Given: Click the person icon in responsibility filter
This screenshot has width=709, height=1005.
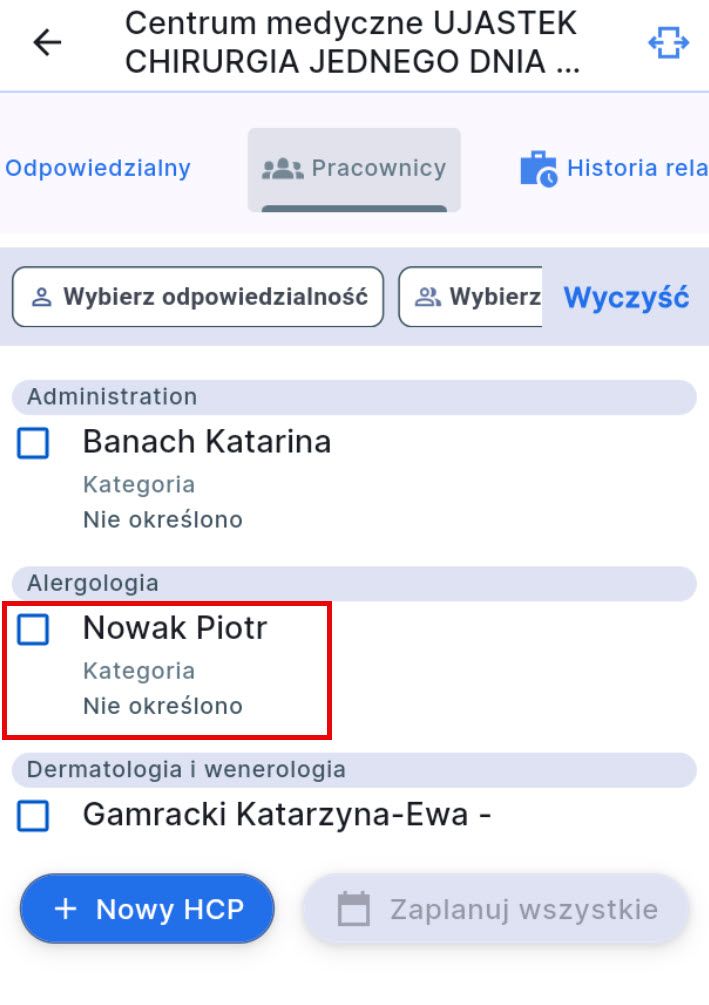Looking at the screenshot, I should pos(42,297).
